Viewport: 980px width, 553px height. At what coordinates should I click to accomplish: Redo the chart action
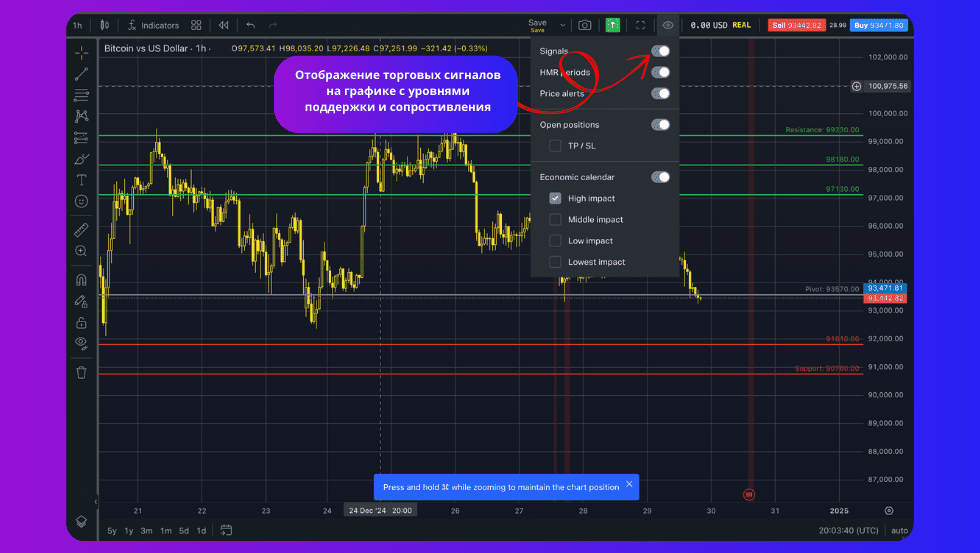click(272, 25)
